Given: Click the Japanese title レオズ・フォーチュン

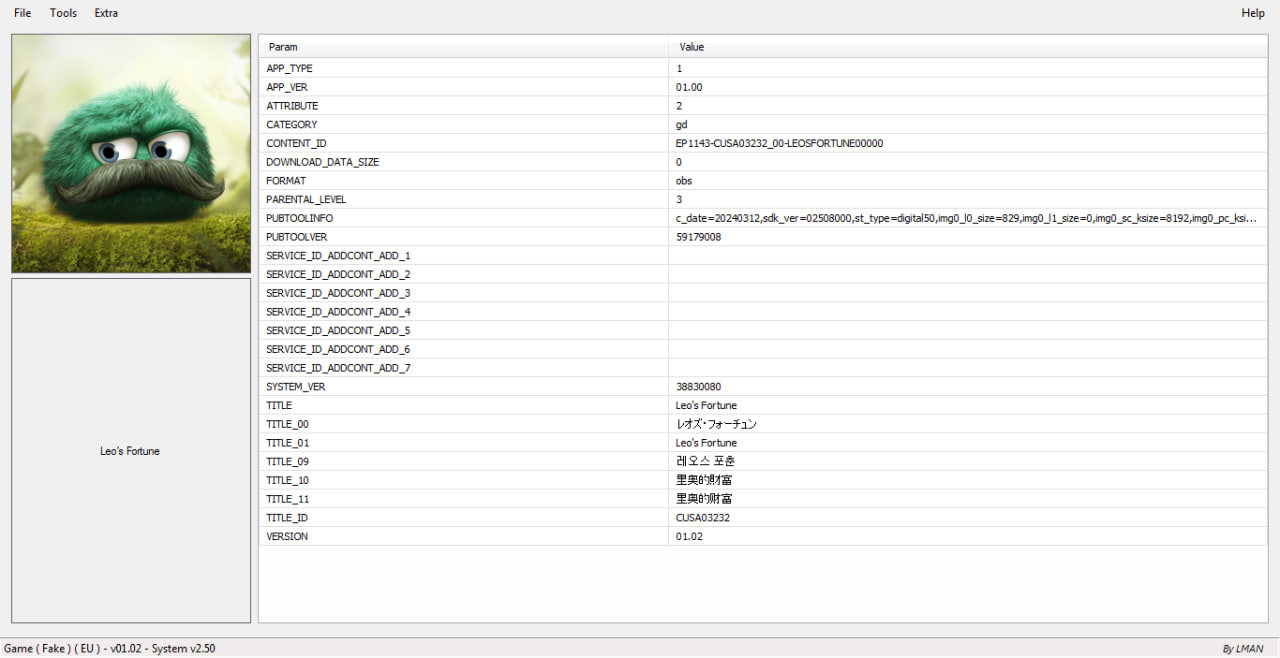Looking at the screenshot, I should 716,424.
